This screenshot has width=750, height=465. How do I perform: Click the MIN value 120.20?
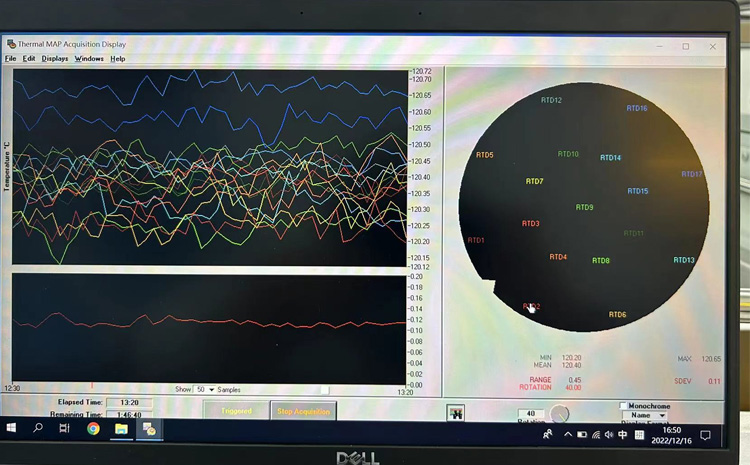click(x=571, y=358)
